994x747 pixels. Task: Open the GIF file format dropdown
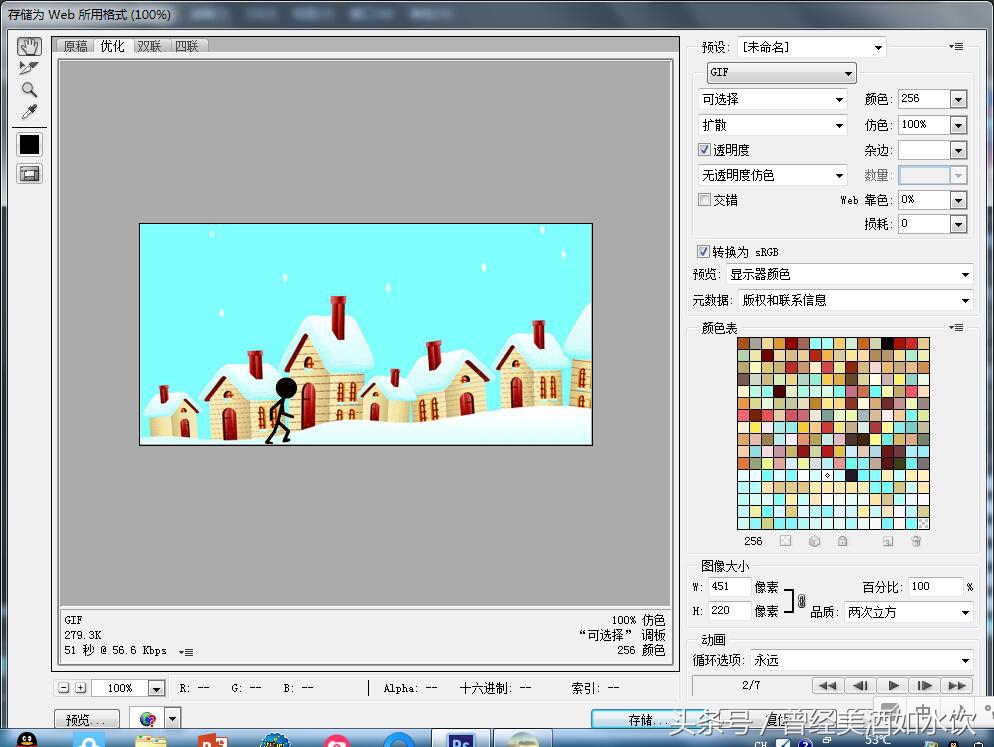point(781,73)
